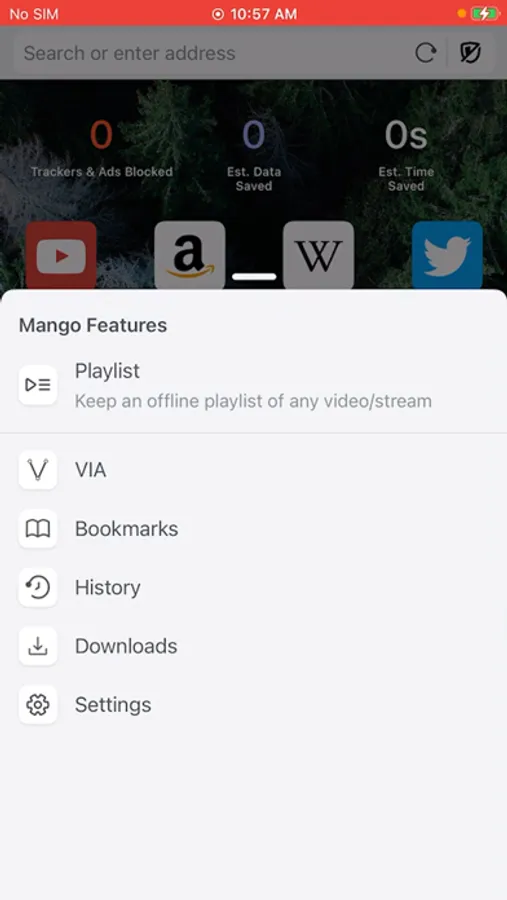The image size is (507, 900).
Task: Tap the Downloads arrow icon
Action: (x=38, y=646)
